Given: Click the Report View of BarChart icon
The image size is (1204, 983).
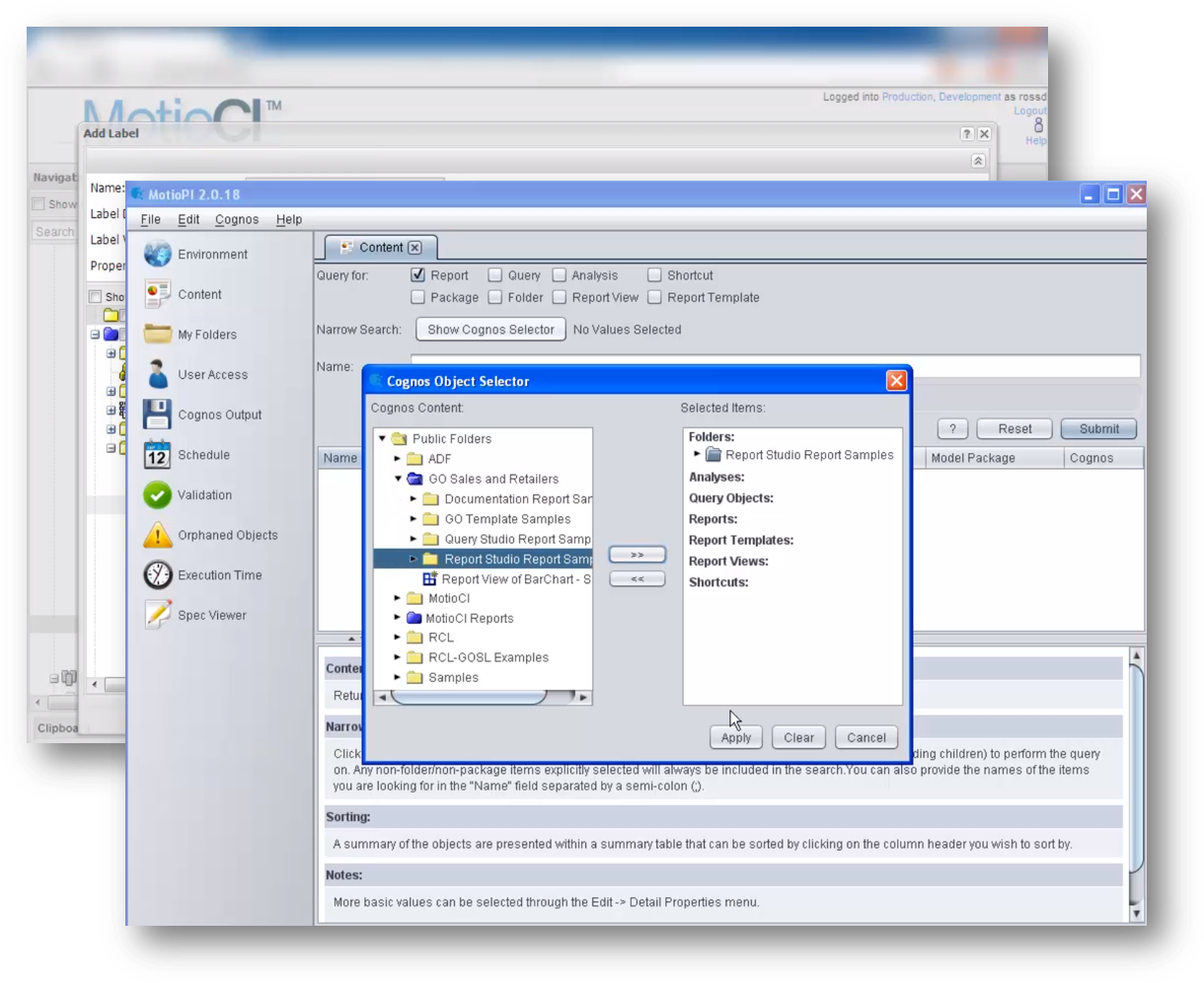Looking at the screenshot, I should coord(429,579).
